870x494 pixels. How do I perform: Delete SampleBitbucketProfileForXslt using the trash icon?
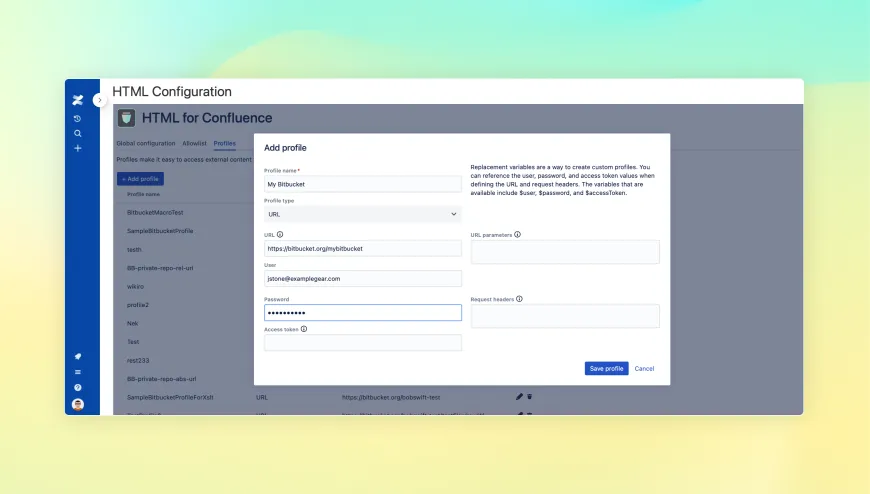[529, 397]
